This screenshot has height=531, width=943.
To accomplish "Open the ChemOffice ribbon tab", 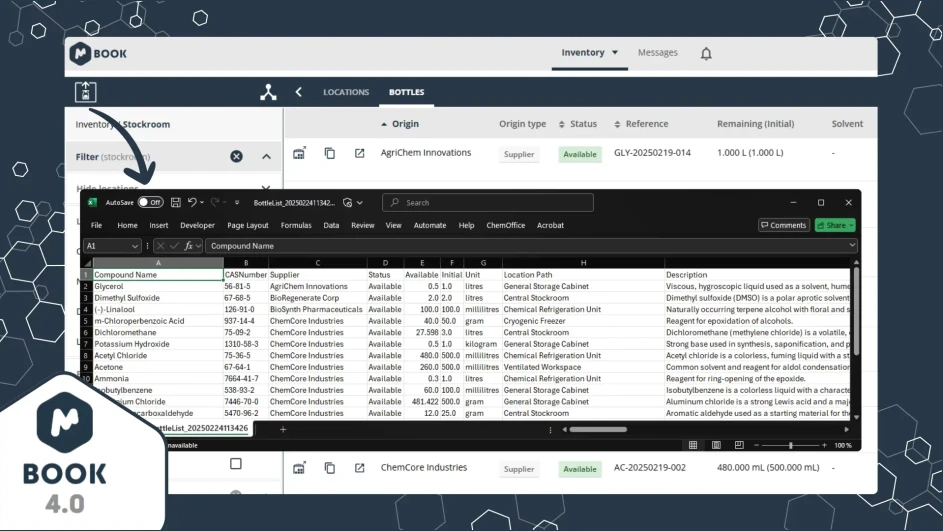I will click(505, 225).
